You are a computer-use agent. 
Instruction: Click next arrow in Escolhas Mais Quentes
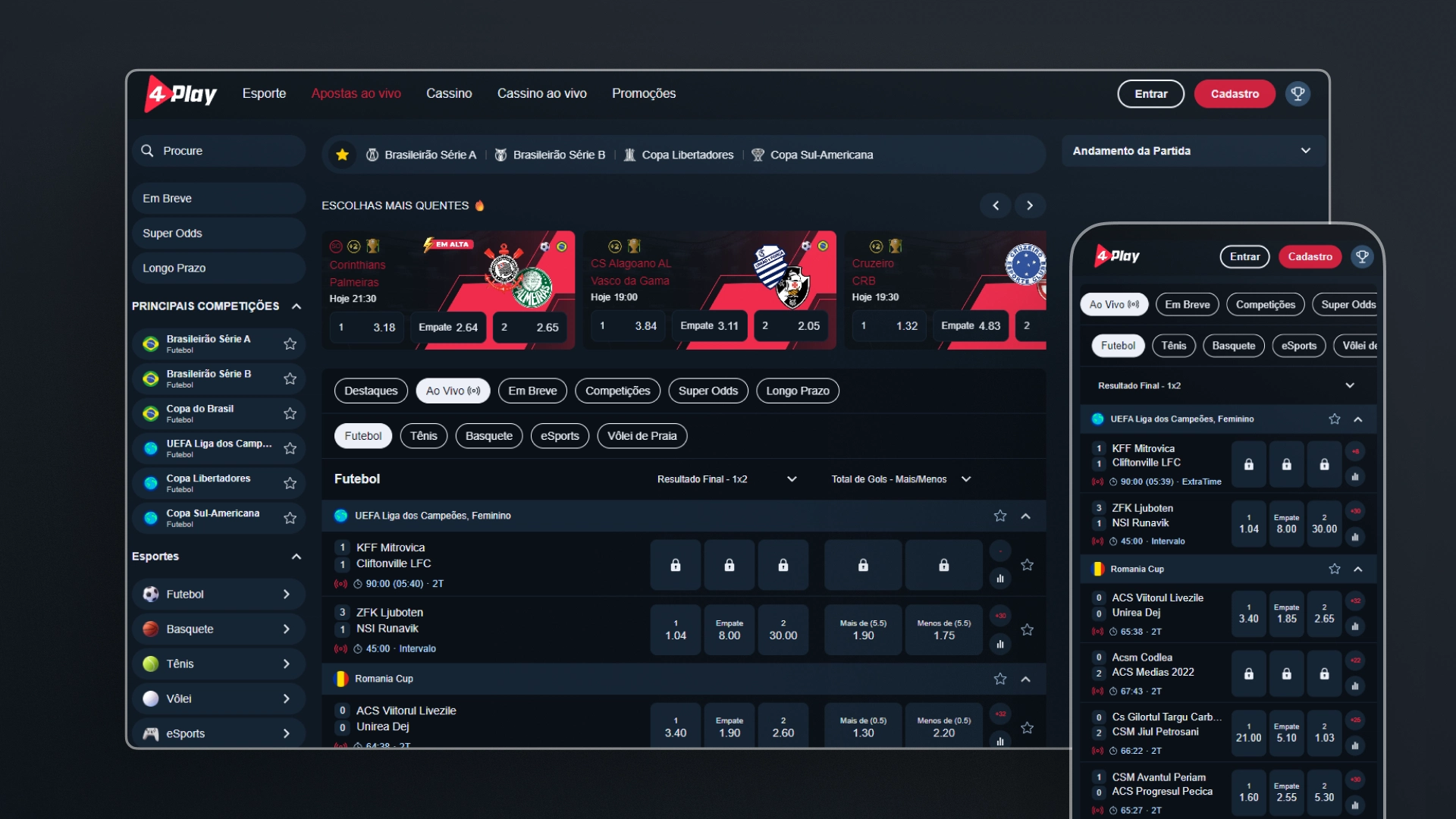1029,206
